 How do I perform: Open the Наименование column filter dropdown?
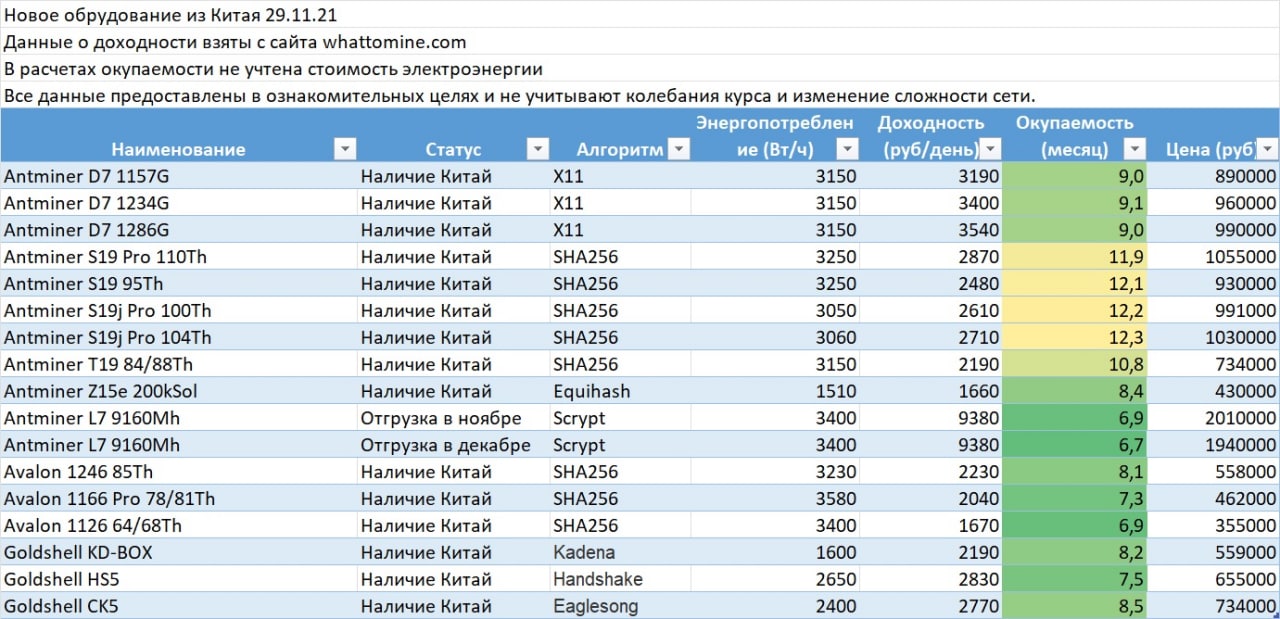[x=345, y=149]
